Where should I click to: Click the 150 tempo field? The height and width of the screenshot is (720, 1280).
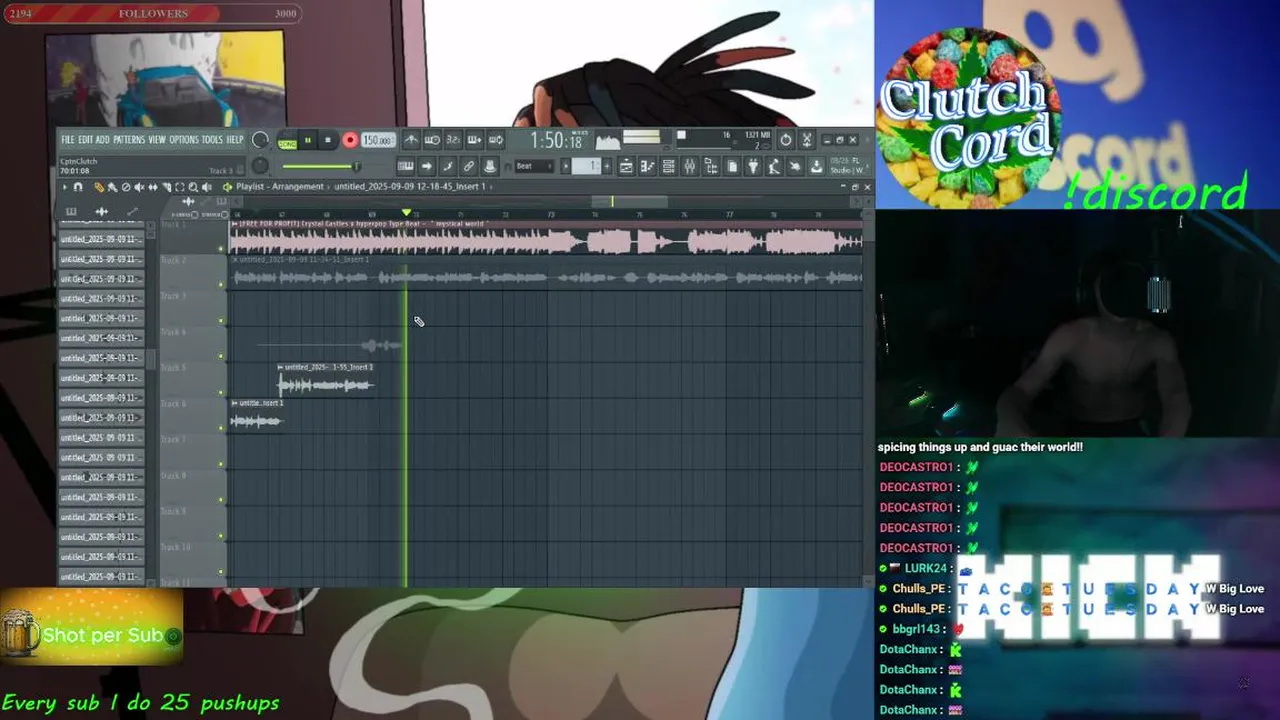[x=378, y=141]
